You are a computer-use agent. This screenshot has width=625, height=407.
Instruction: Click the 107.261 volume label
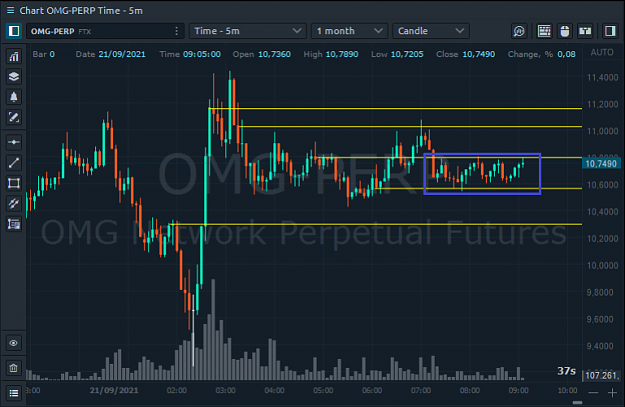pos(602,376)
